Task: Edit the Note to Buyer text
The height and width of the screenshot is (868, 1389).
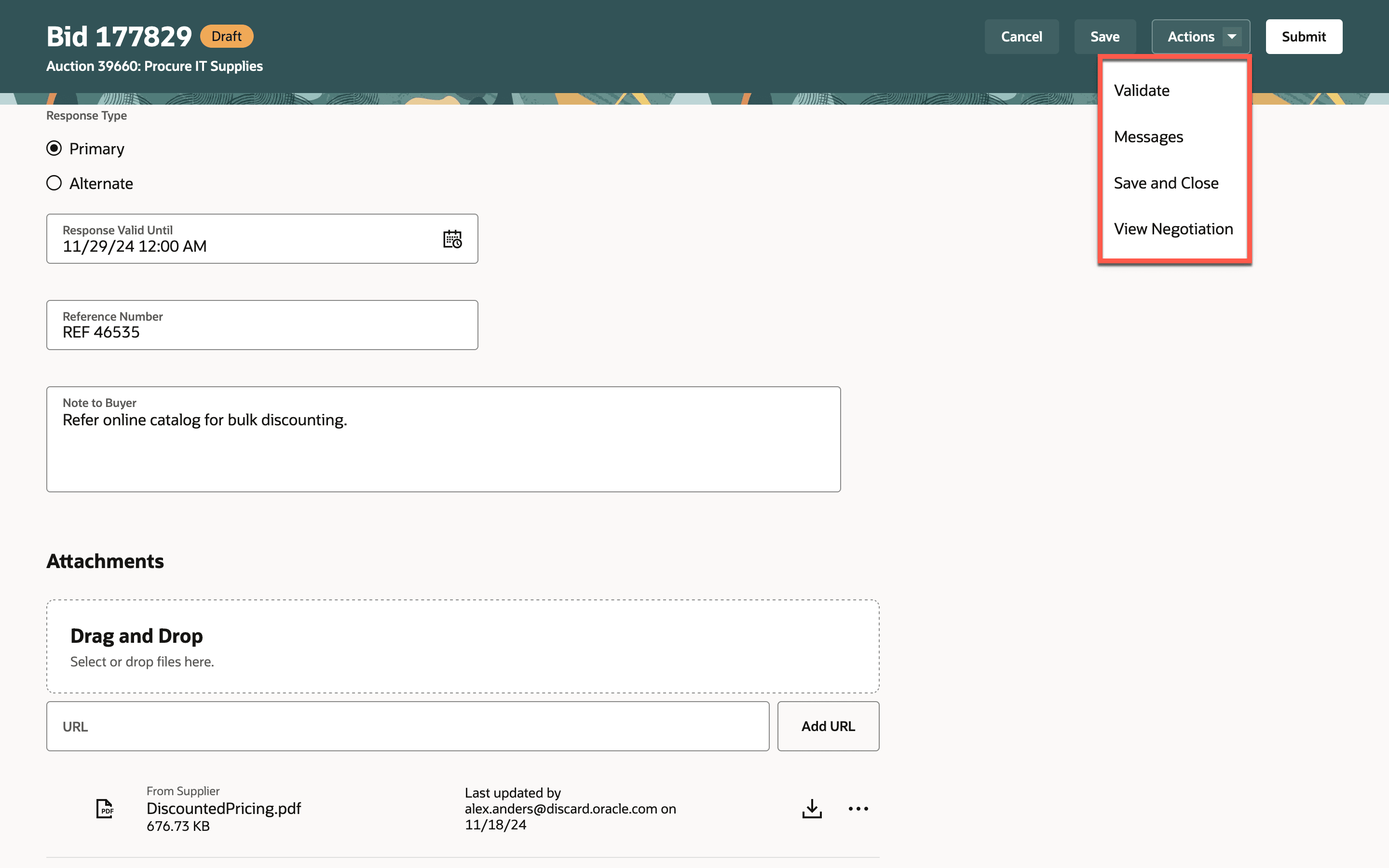Action: 443,439
